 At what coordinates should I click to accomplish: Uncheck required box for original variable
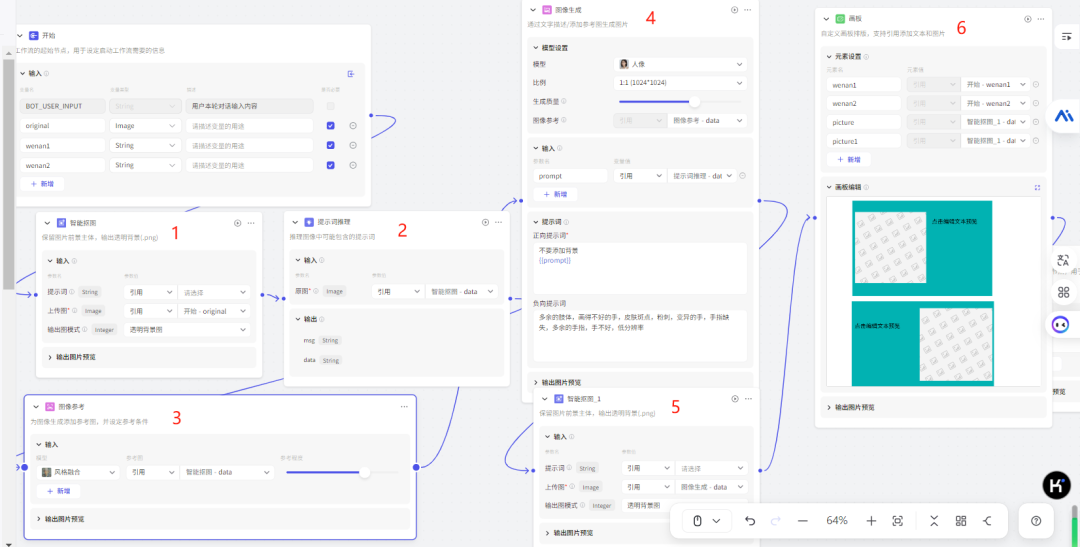331,126
